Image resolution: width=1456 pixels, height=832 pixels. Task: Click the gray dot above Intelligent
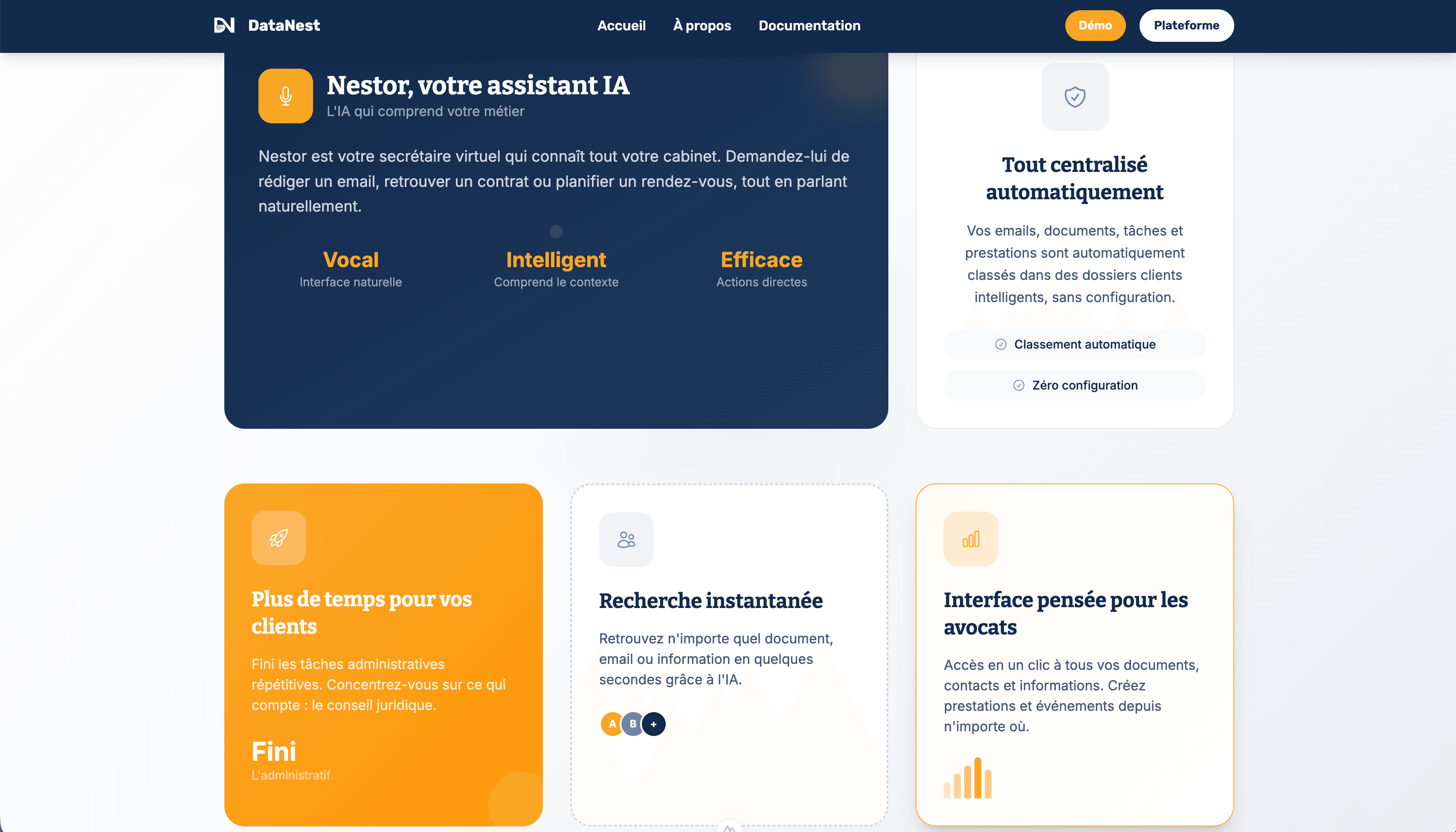pyautogui.click(x=556, y=231)
